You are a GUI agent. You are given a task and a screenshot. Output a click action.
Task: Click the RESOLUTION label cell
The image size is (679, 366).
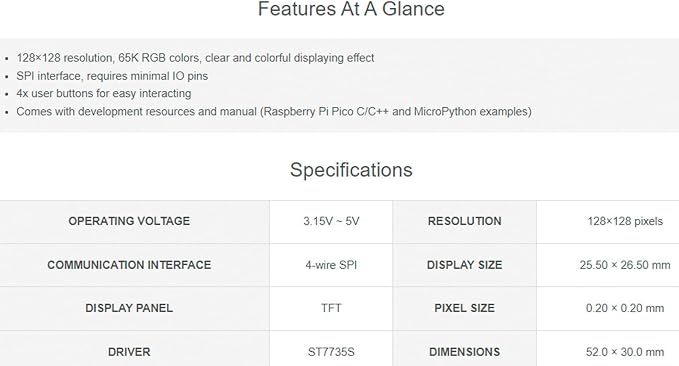pos(465,222)
